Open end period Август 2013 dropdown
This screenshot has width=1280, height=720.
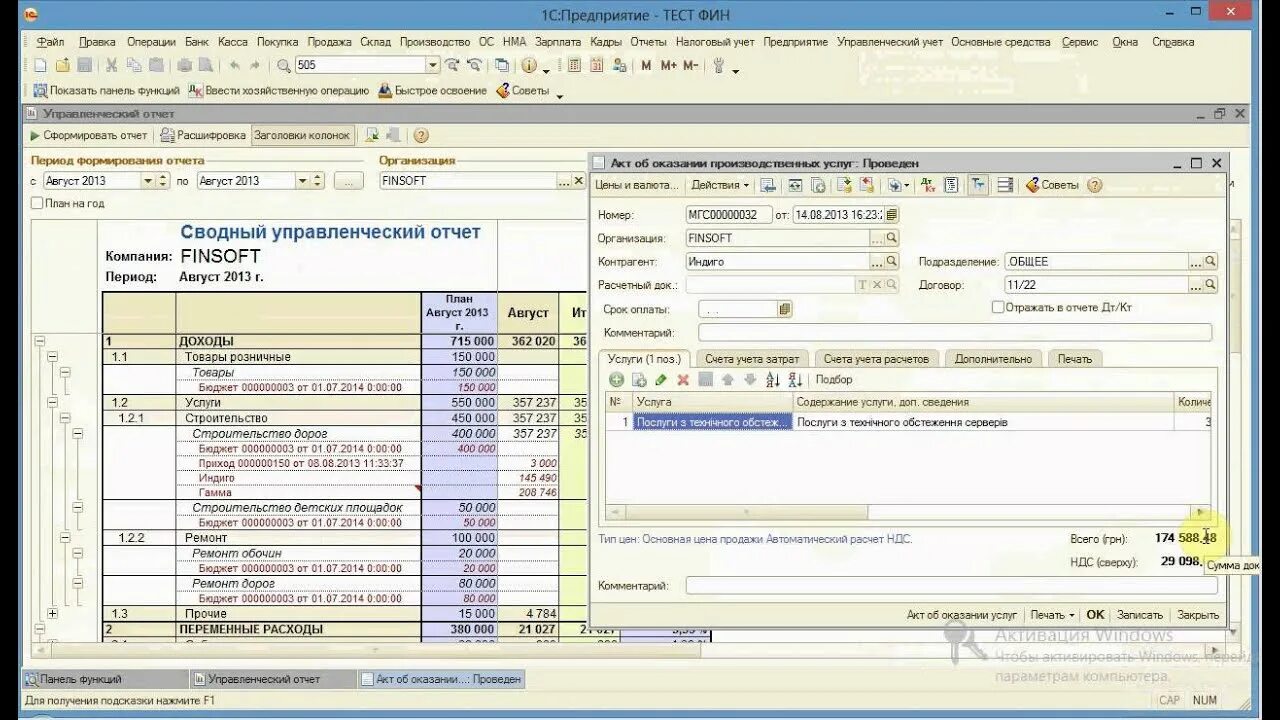coord(302,181)
